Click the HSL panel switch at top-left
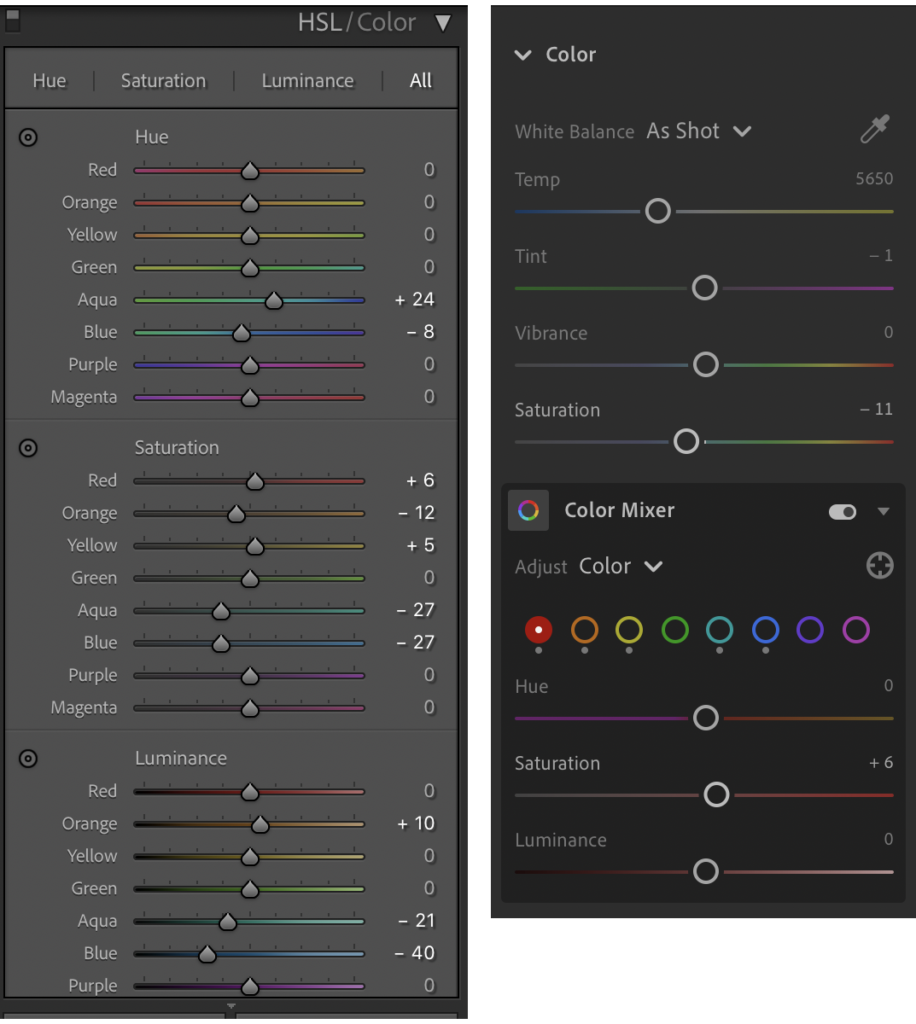This screenshot has width=916, height=1024. (x=12, y=20)
